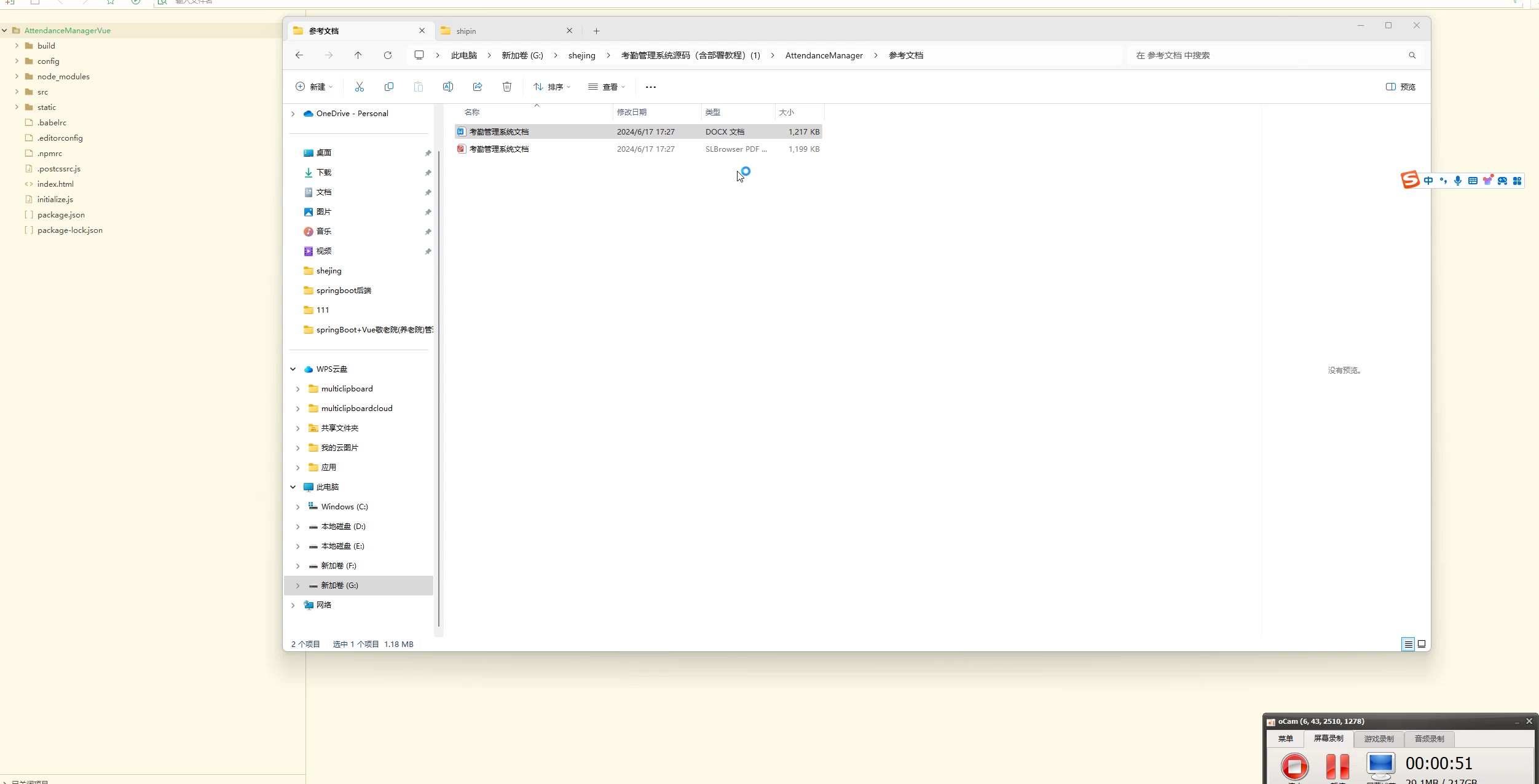Click the Copy icon in toolbar
1539x784 pixels.
(x=389, y=87)
